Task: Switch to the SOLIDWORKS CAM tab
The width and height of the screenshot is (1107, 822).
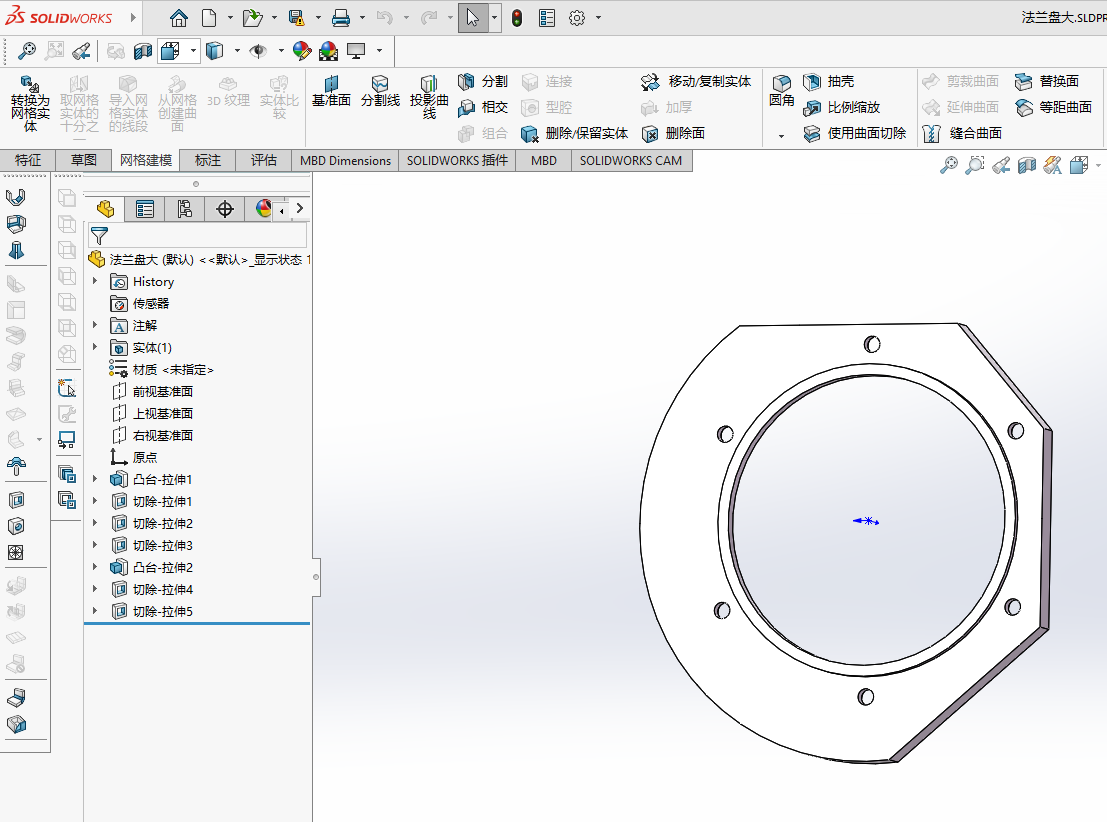Action: pyautogui.click(x=631, y=160)
